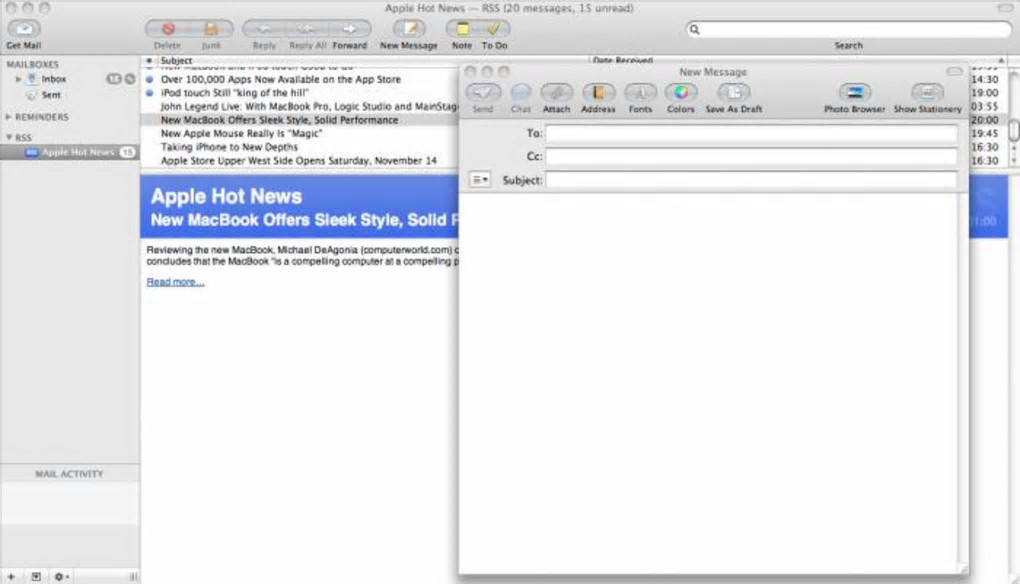Toggle the Mail Activity pane button
The width and height of the screenshot is (1020, 584).
click(36, 577)
